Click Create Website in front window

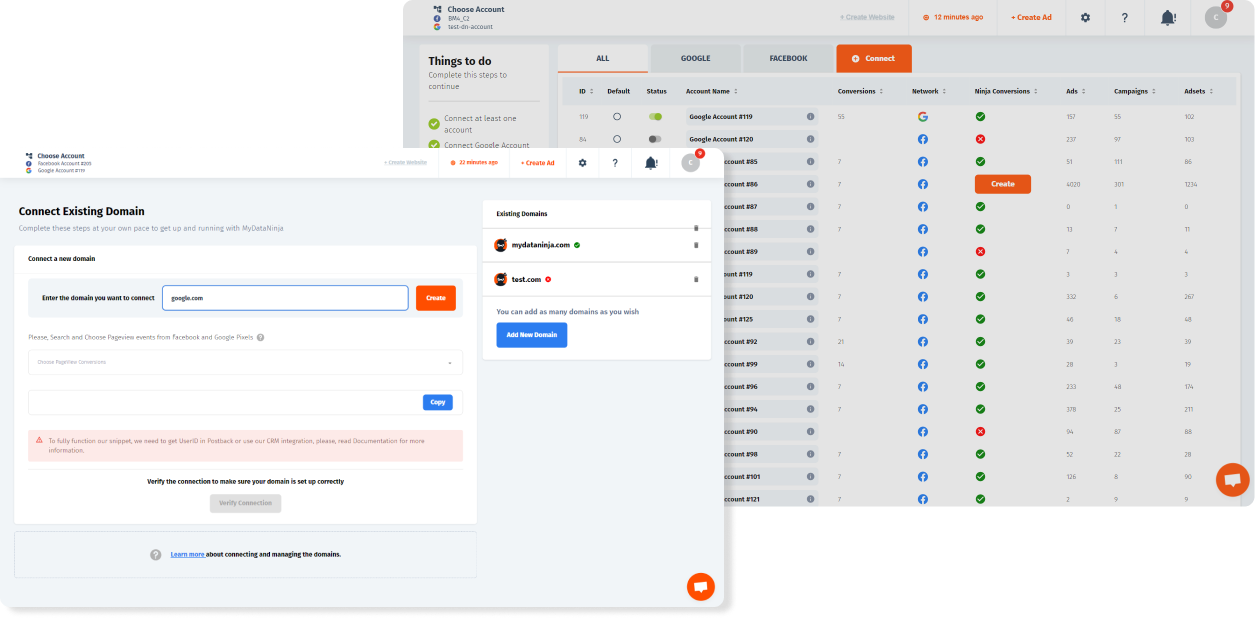point(405,162)
